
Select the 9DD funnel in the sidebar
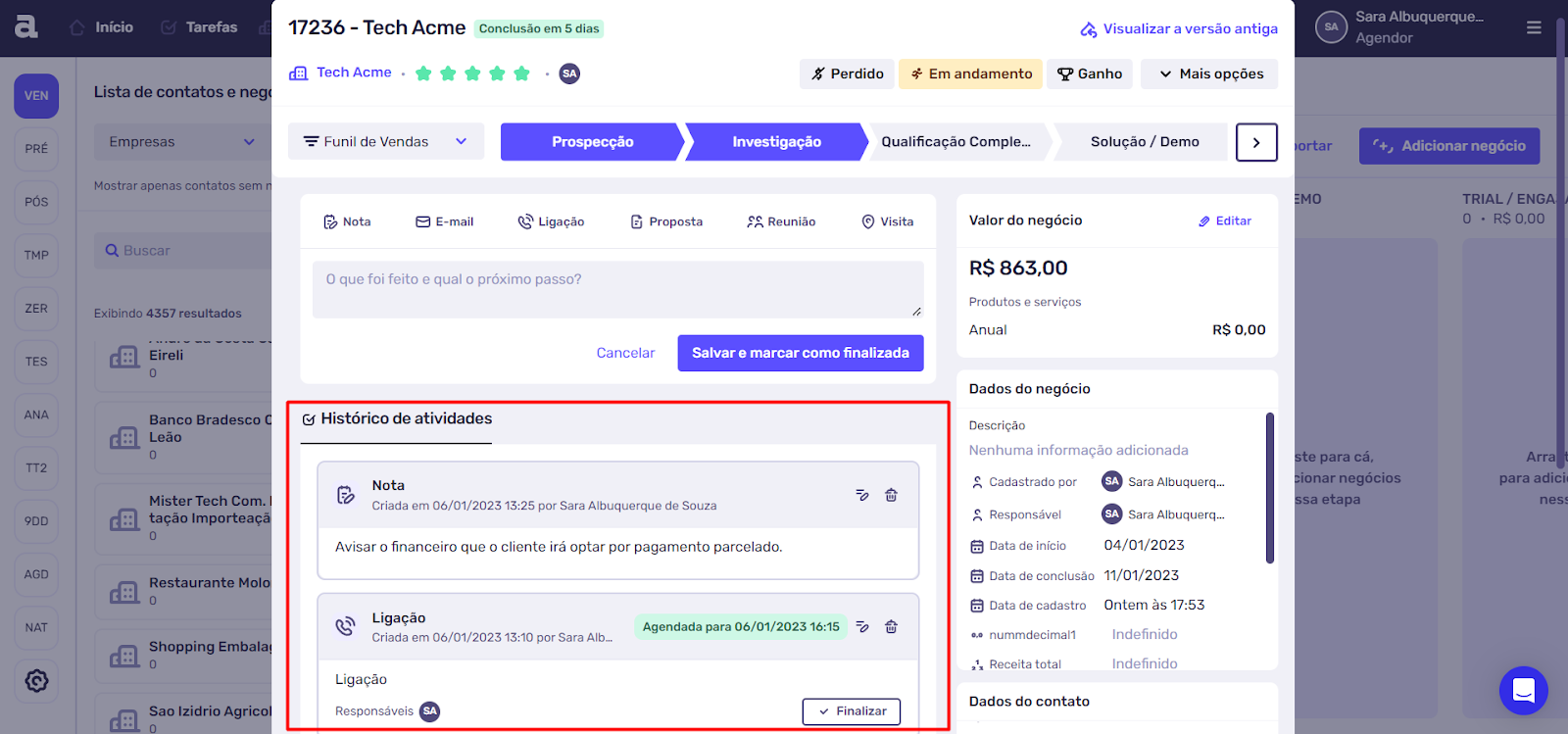(36, 521)
